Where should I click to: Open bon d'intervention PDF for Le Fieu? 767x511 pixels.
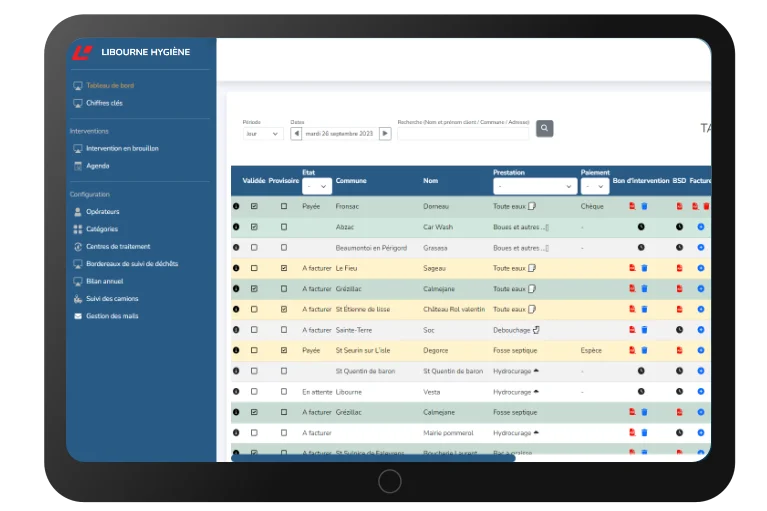point(632,268)
